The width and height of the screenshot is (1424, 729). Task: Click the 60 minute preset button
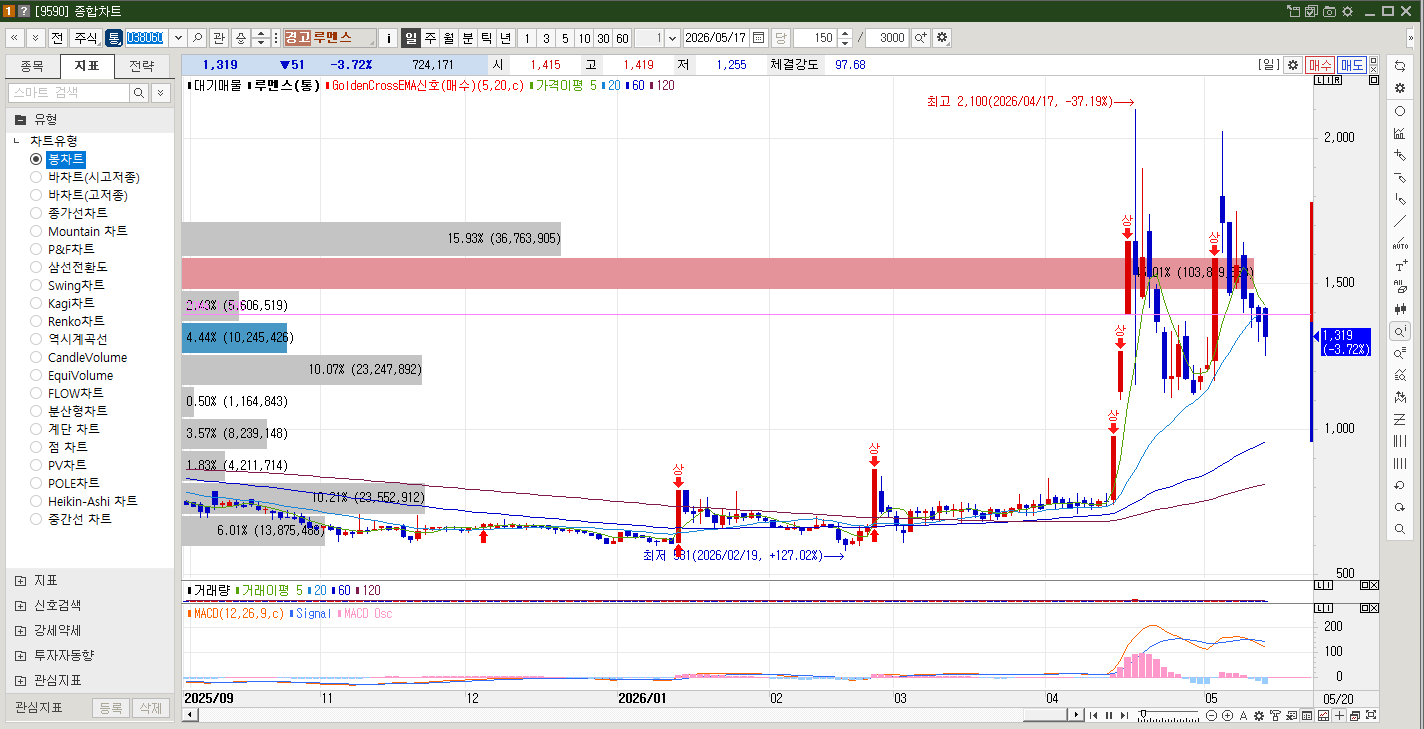[622, 38]
